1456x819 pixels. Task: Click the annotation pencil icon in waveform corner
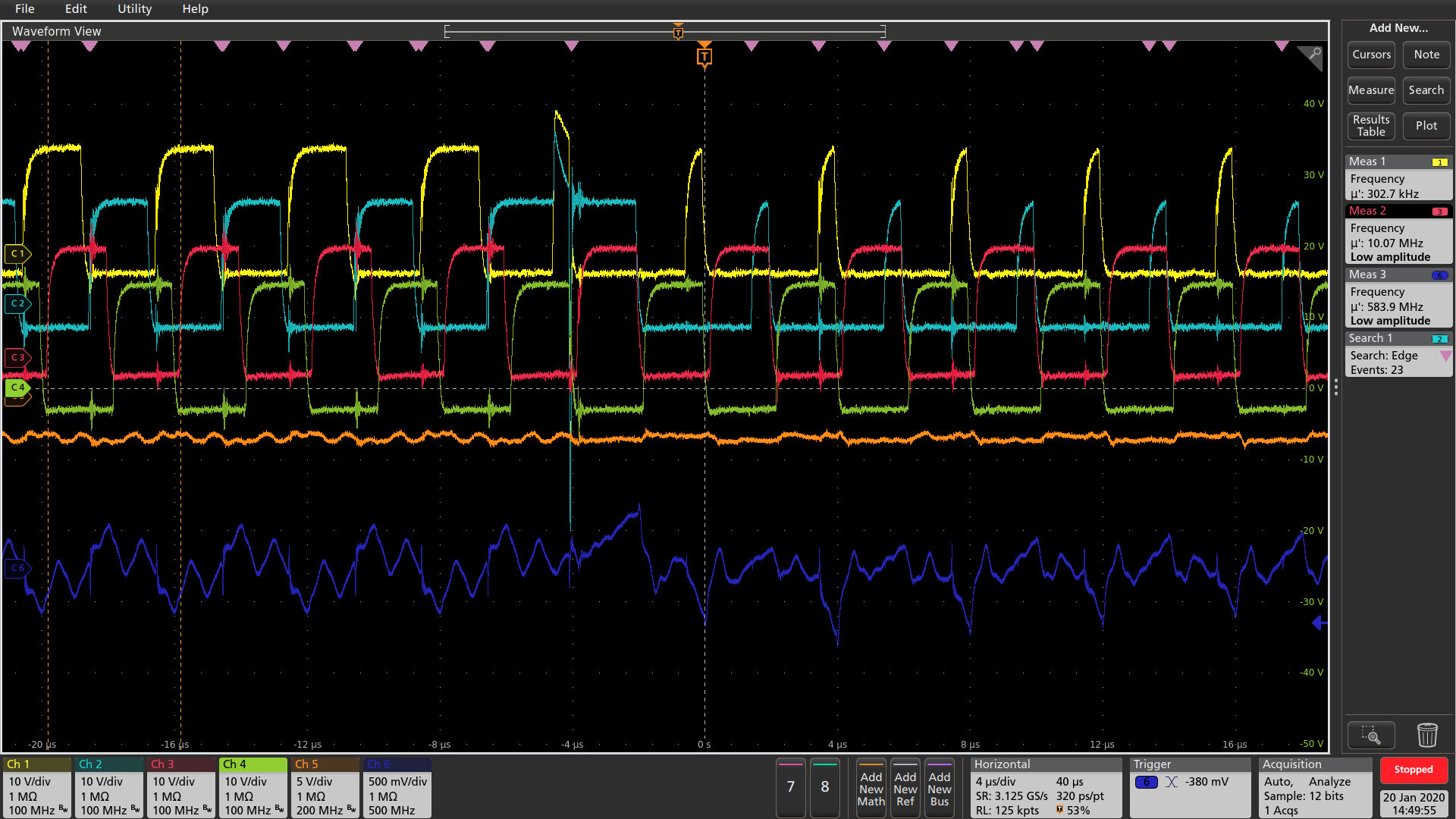(x=1311, y=58)
